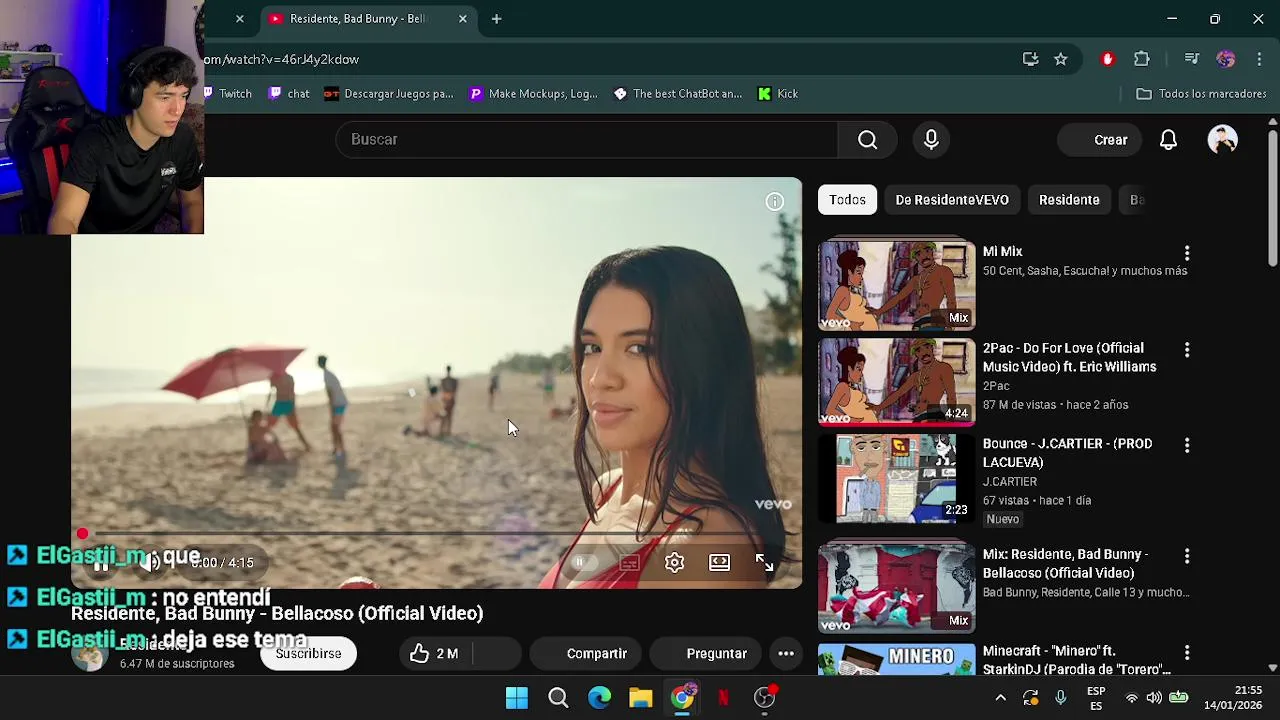Click the browser address bar URL
1280x720 pixels.
pyautogui.click(x=282, y=60)
